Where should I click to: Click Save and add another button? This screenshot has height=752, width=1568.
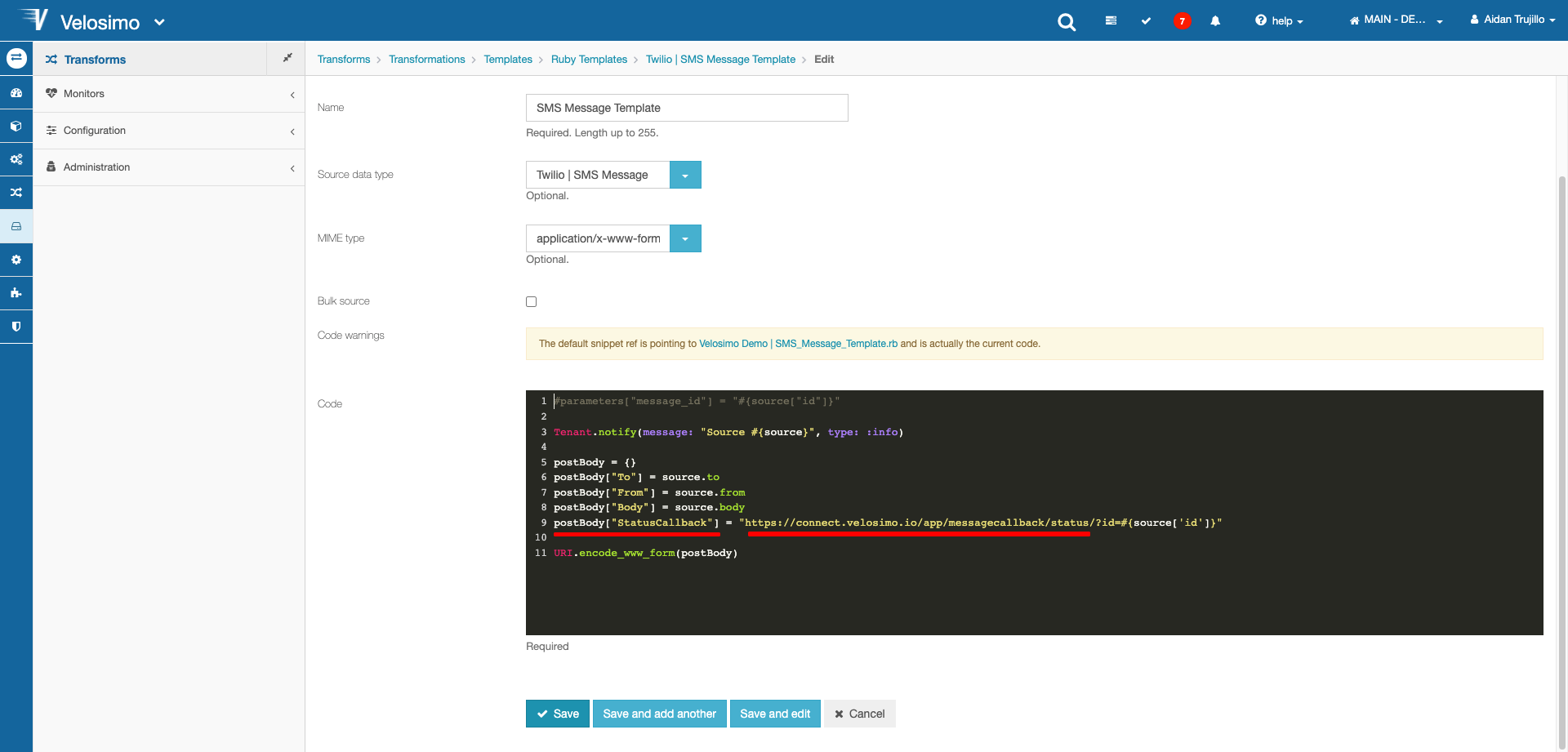[660, 714]
